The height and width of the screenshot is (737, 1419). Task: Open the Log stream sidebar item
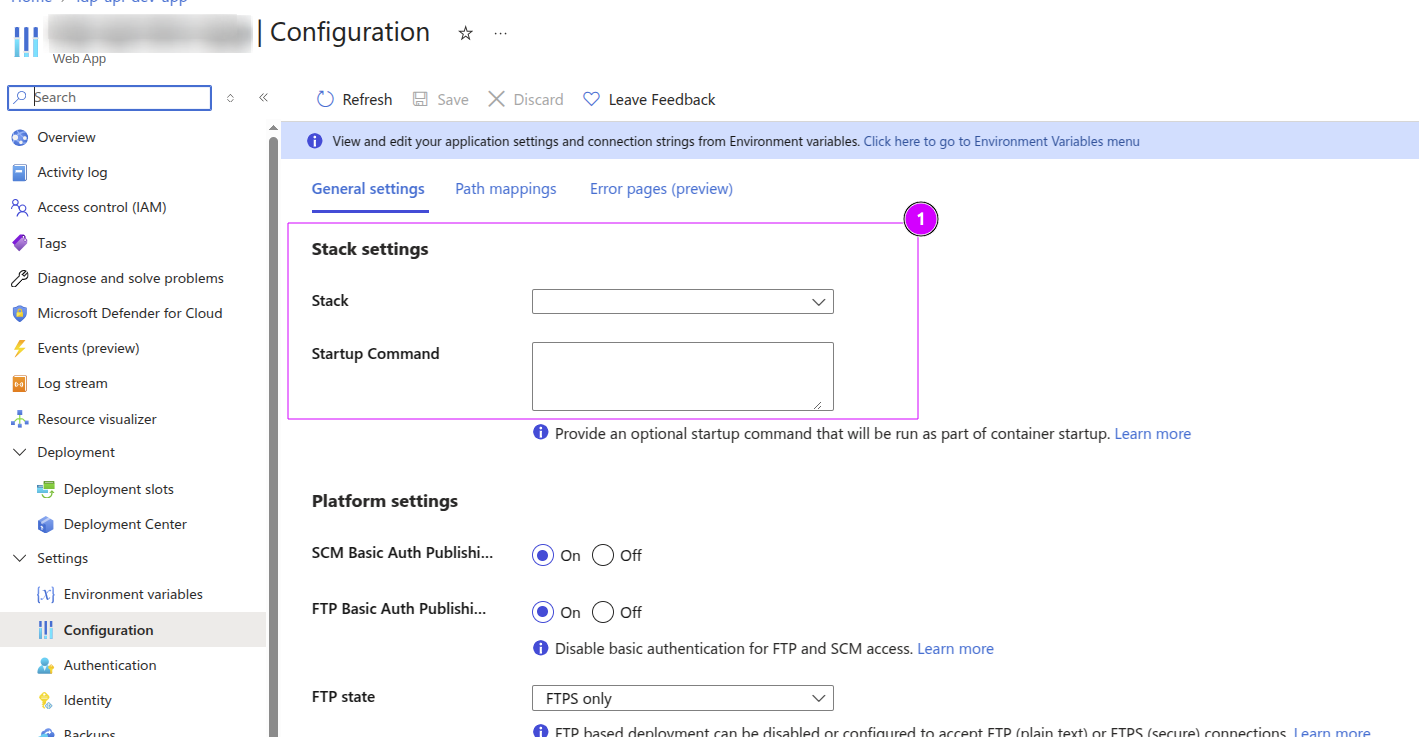pos(72,383)
